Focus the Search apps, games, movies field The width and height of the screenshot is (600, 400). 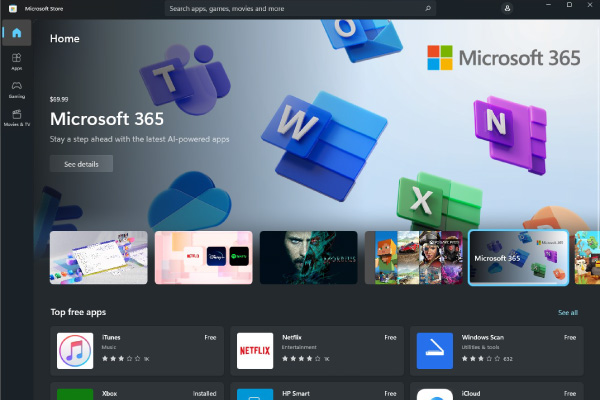300,8
